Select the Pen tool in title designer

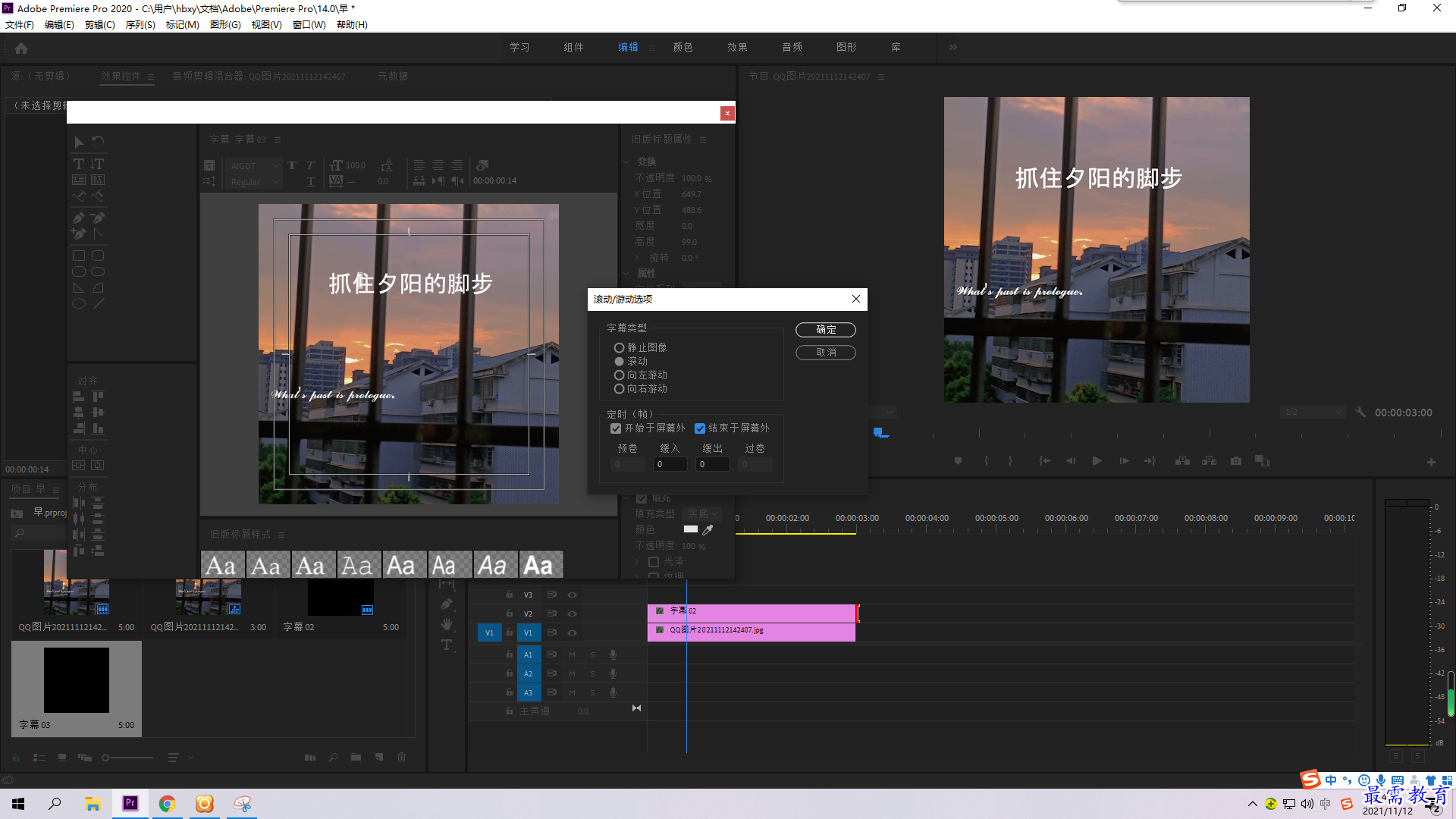click(79, 218)
